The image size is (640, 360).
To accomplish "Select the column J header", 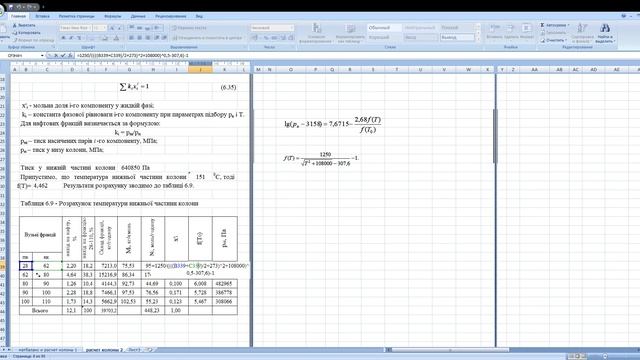I will pyautogui.click(x=200, y=69).
